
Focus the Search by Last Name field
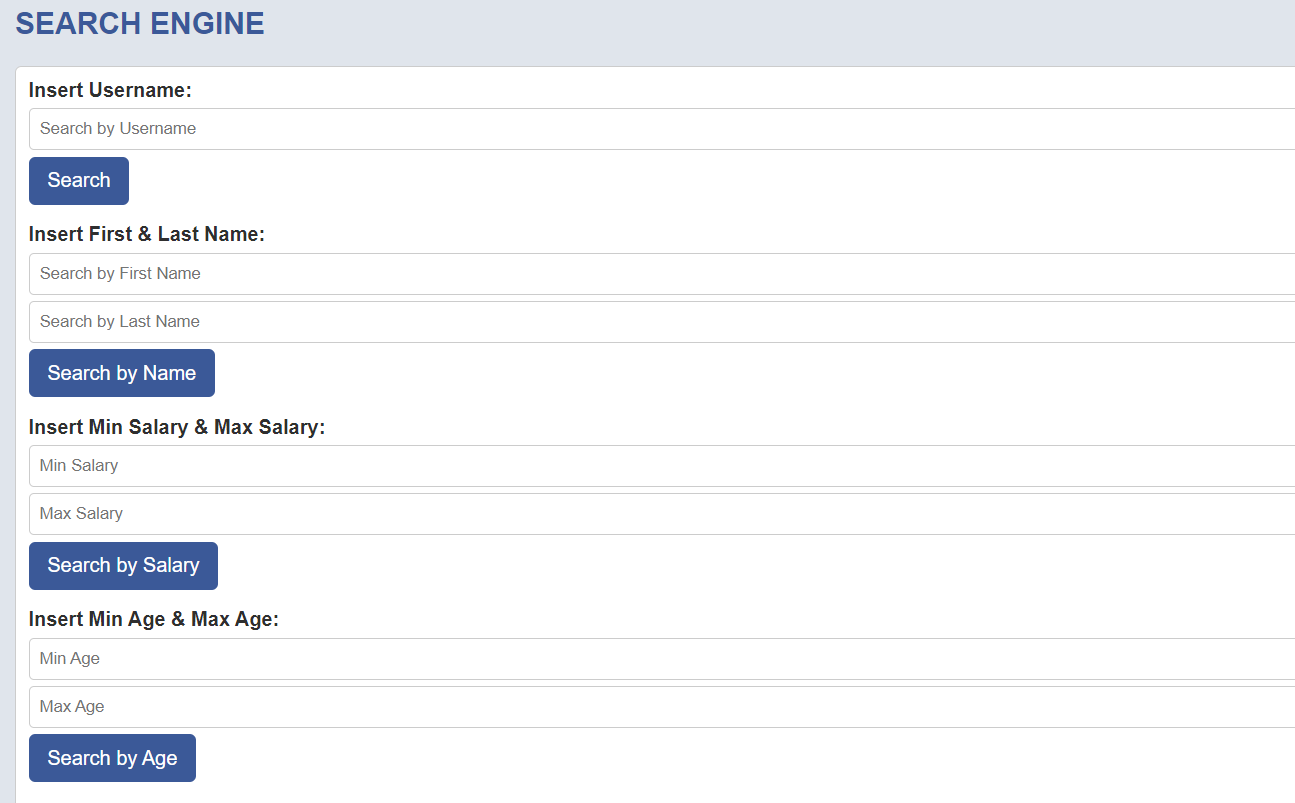(662, 322)
